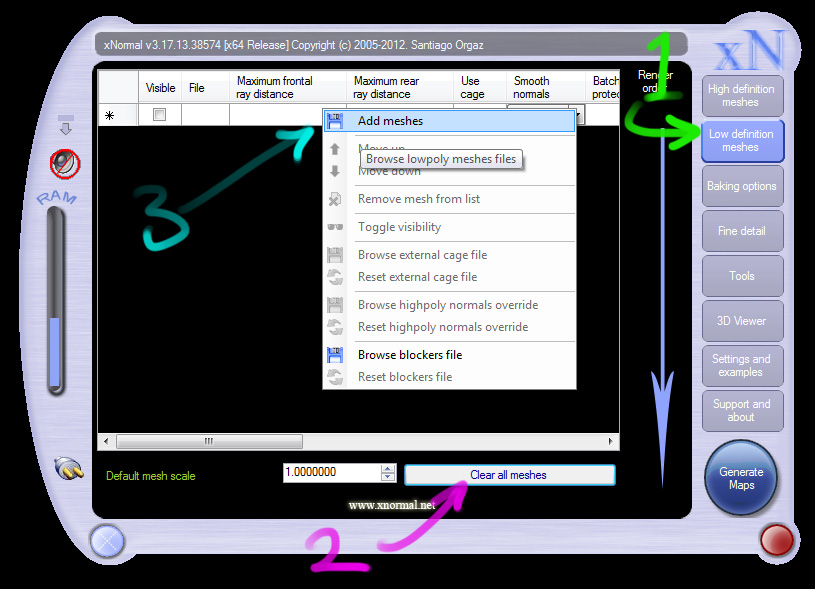Click the RAM usage meter bar
Viewport: 815px width, 589px height.
55,300
